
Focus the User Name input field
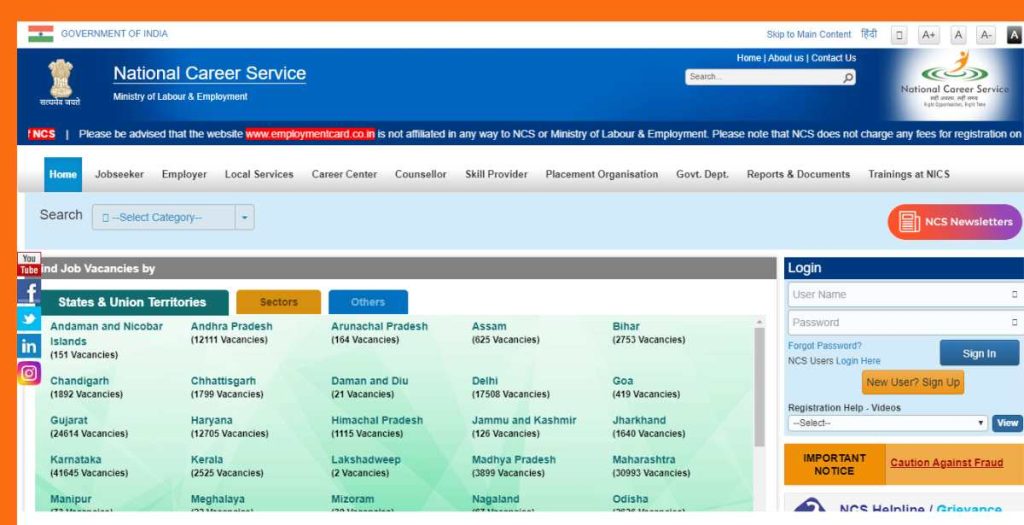[900, 295]
